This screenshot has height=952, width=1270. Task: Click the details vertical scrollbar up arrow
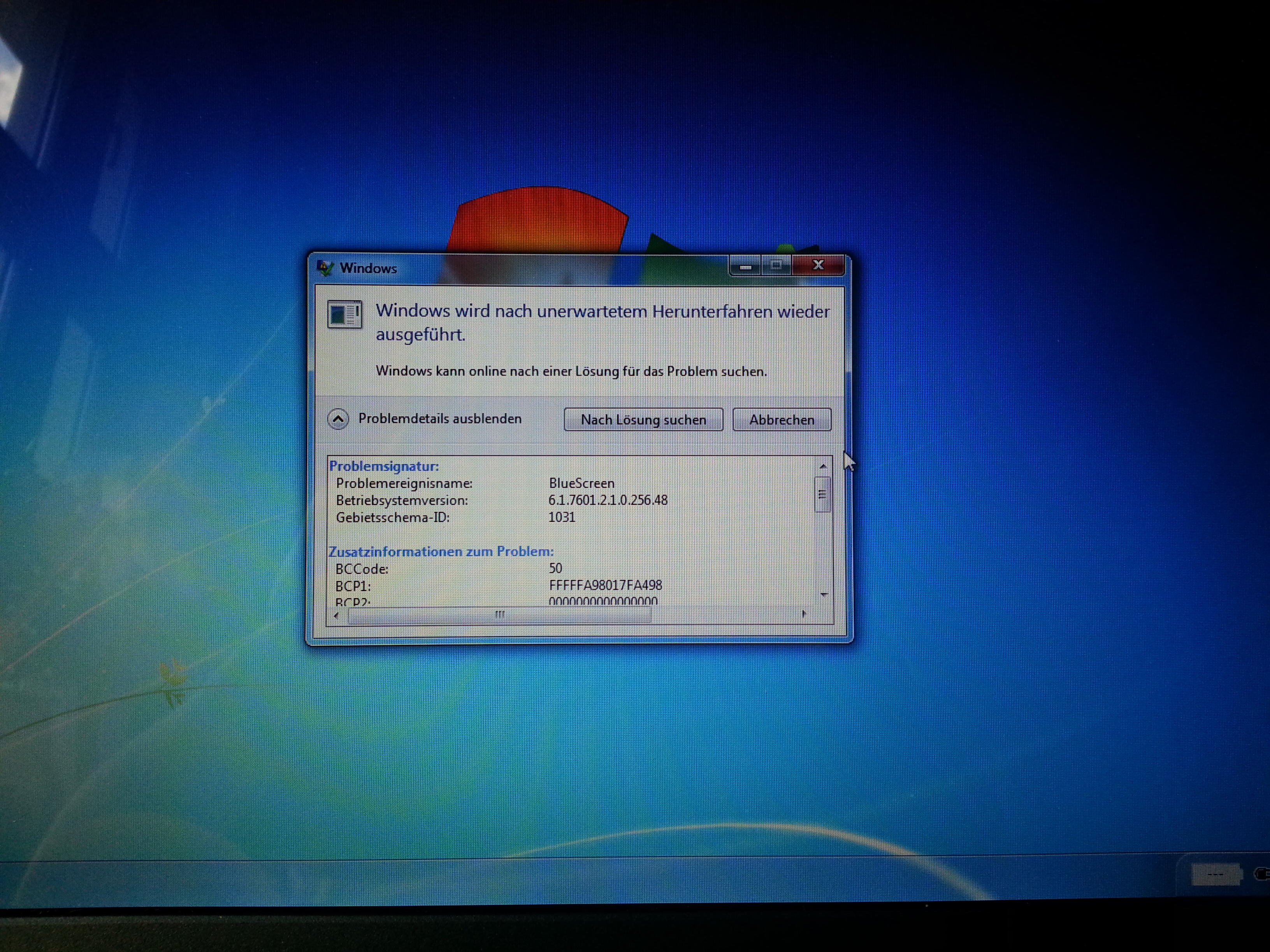(823, 466)
